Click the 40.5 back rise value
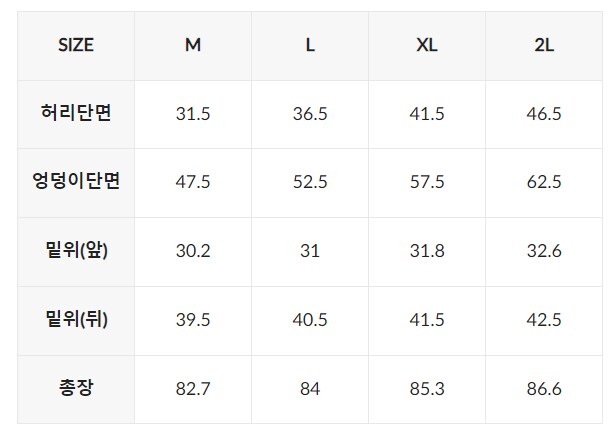Viewport: 612px width, 428px height. (310, 320)
